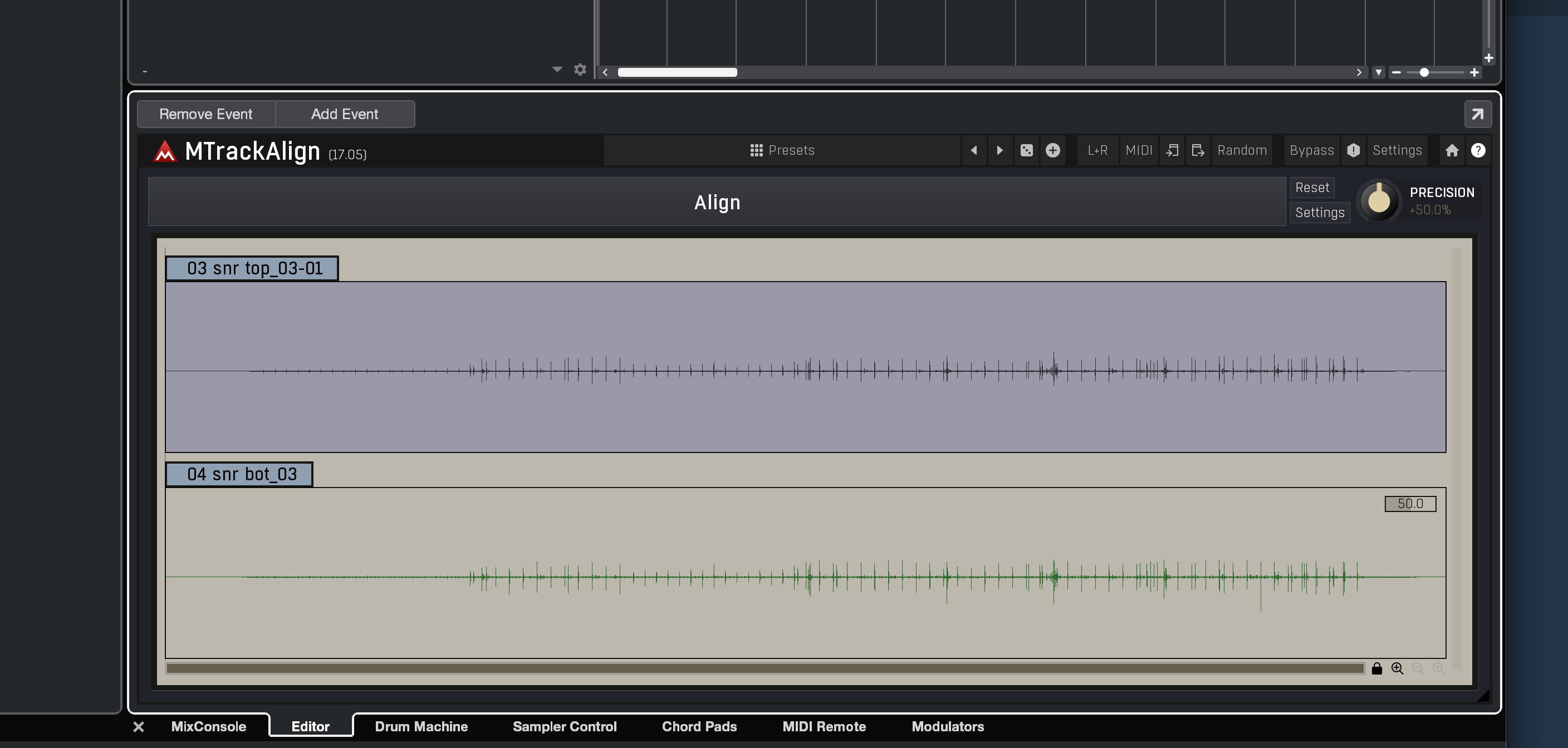
Task: Close the lower zone with X
Action: pyautogui.click(x=138, y=727)
